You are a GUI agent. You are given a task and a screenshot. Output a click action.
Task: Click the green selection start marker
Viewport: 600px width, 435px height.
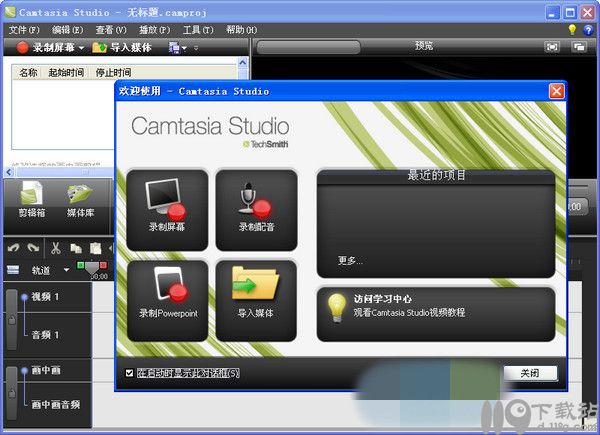pos(80,265)
